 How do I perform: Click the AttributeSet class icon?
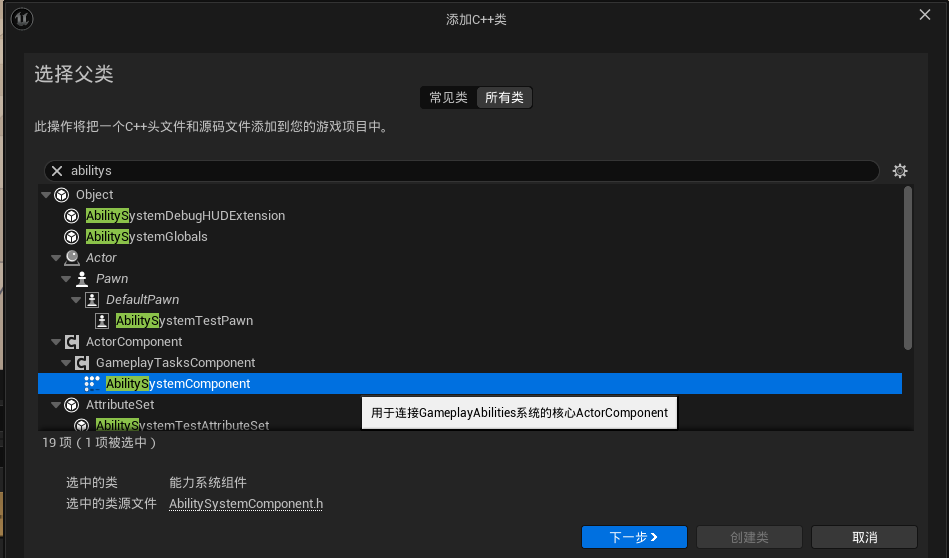(x=71, y=405)
